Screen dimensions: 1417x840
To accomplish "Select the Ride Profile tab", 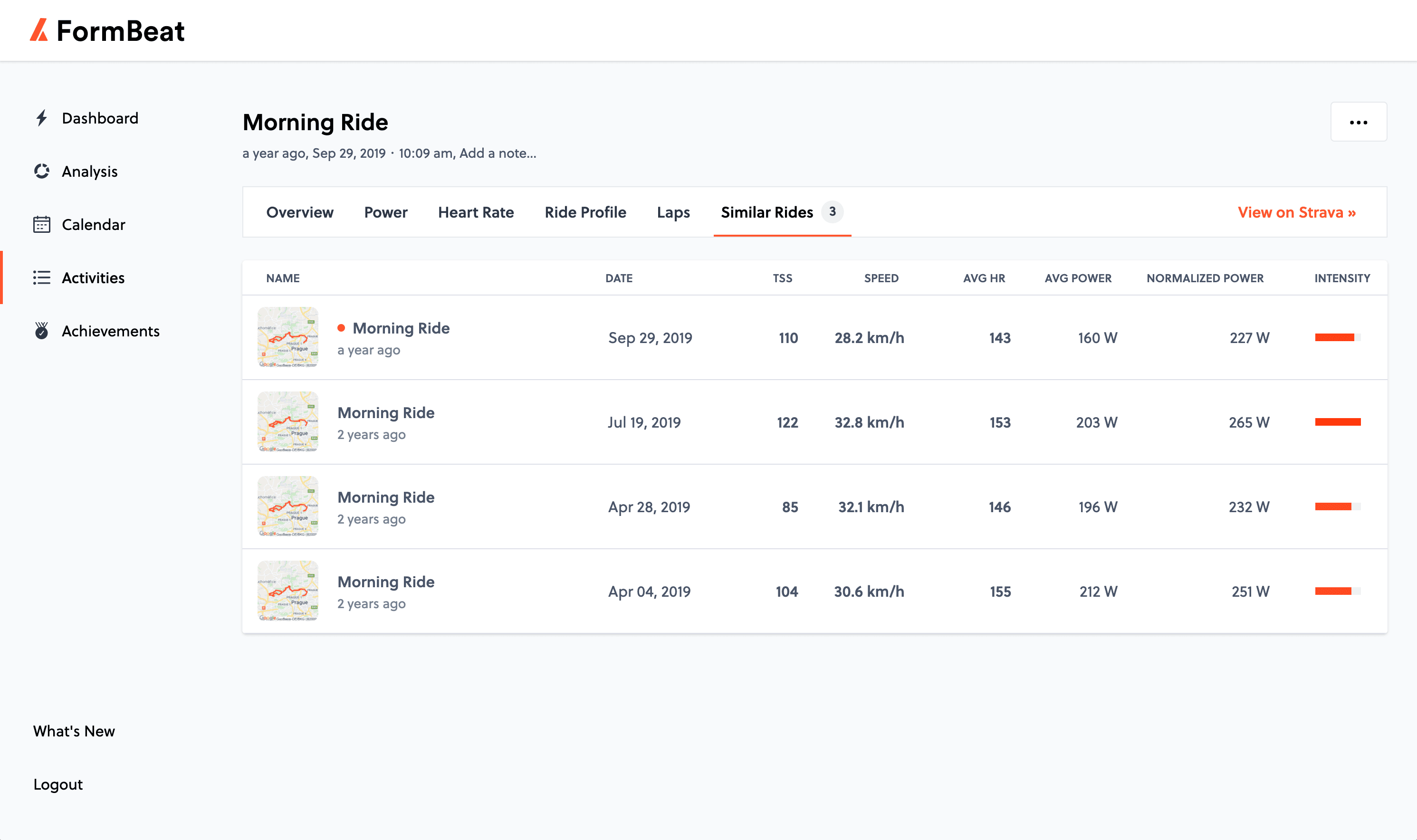I will 585,212.
